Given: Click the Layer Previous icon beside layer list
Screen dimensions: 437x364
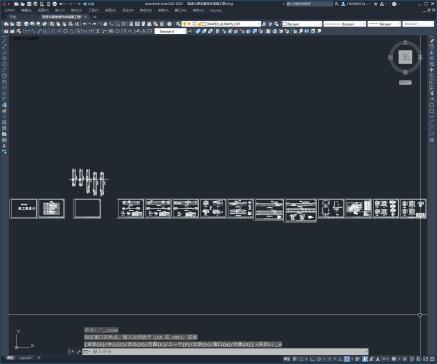Looking at the screenshot, I should pos(270,24).
